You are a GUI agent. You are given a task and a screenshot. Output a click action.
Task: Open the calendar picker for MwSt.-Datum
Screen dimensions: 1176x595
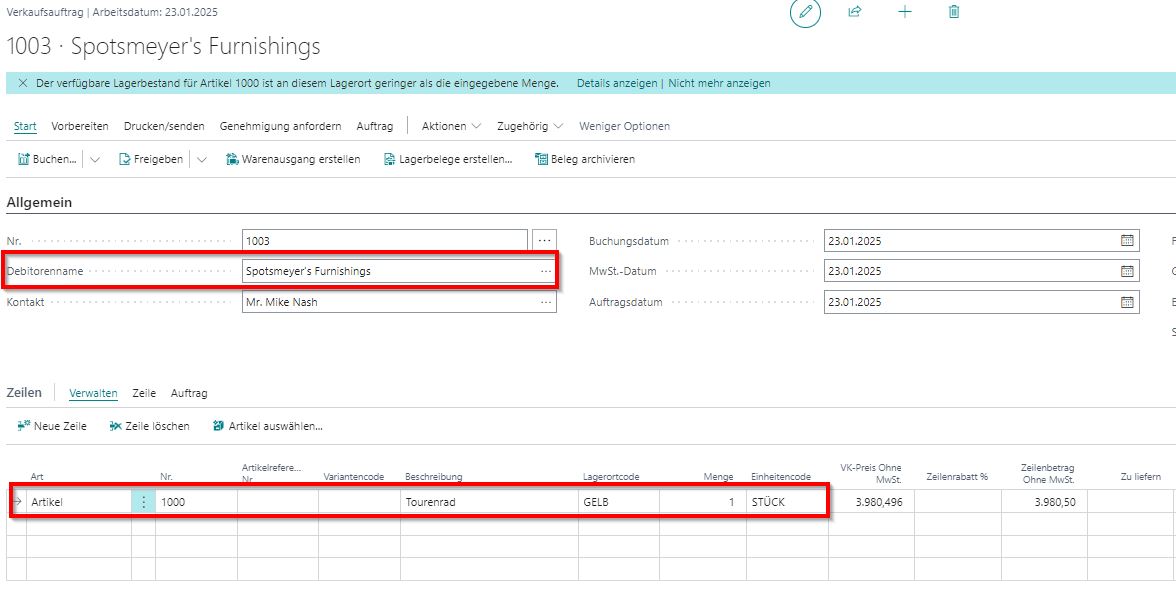tap(1127, 271)
